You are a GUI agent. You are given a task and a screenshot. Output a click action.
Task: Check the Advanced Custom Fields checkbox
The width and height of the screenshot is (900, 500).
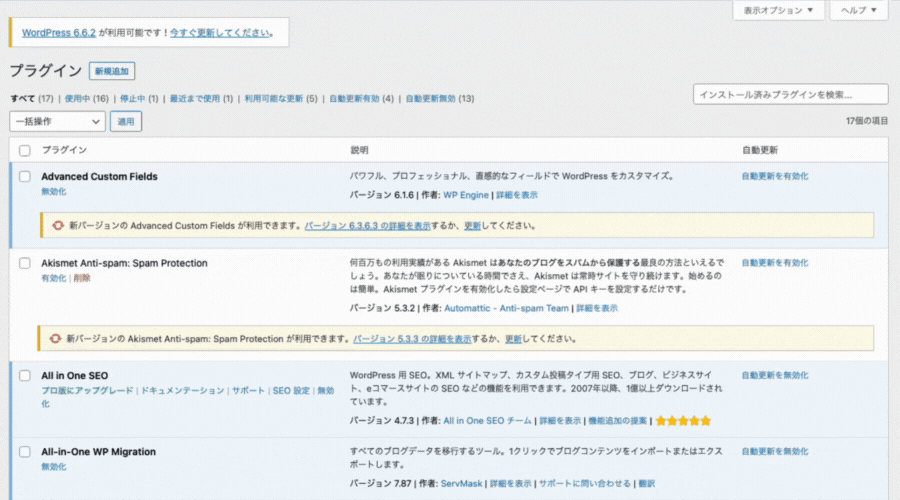(x=25, y=176)
